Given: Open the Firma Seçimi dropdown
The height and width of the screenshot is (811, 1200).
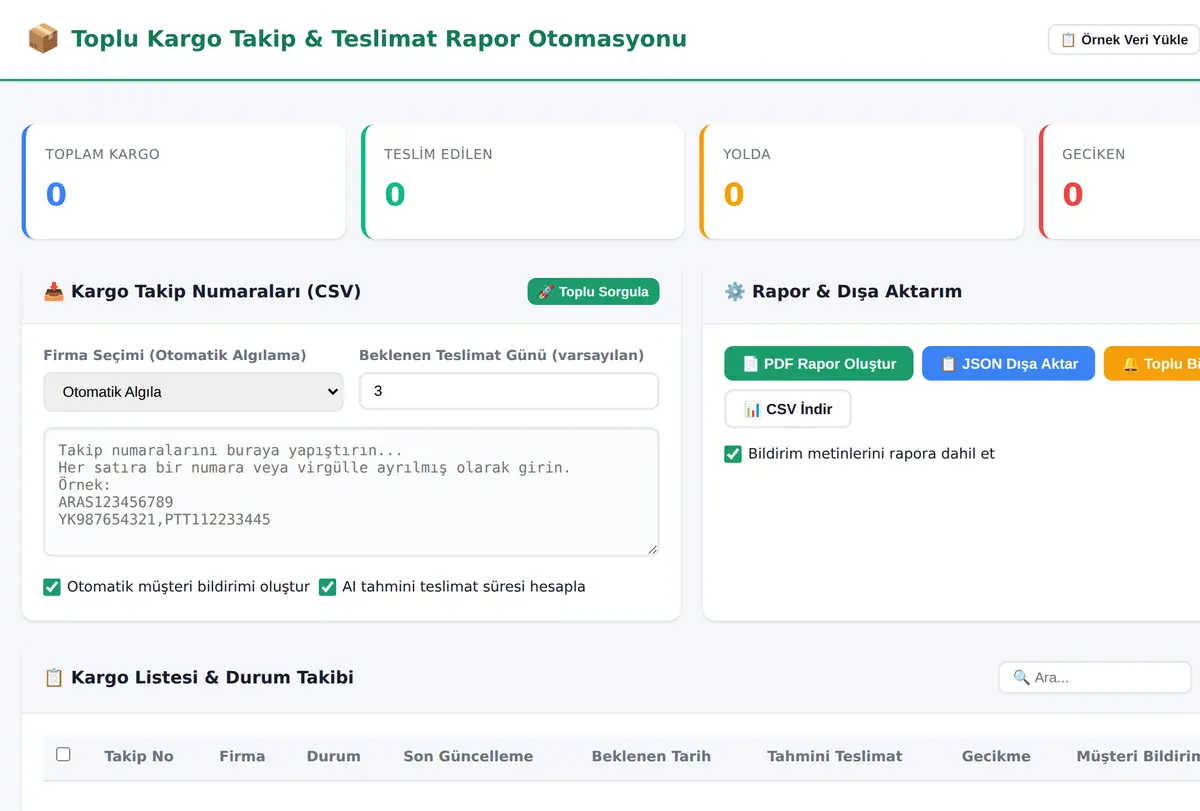Looking at the screenshot, I should (x=193, y=392).
